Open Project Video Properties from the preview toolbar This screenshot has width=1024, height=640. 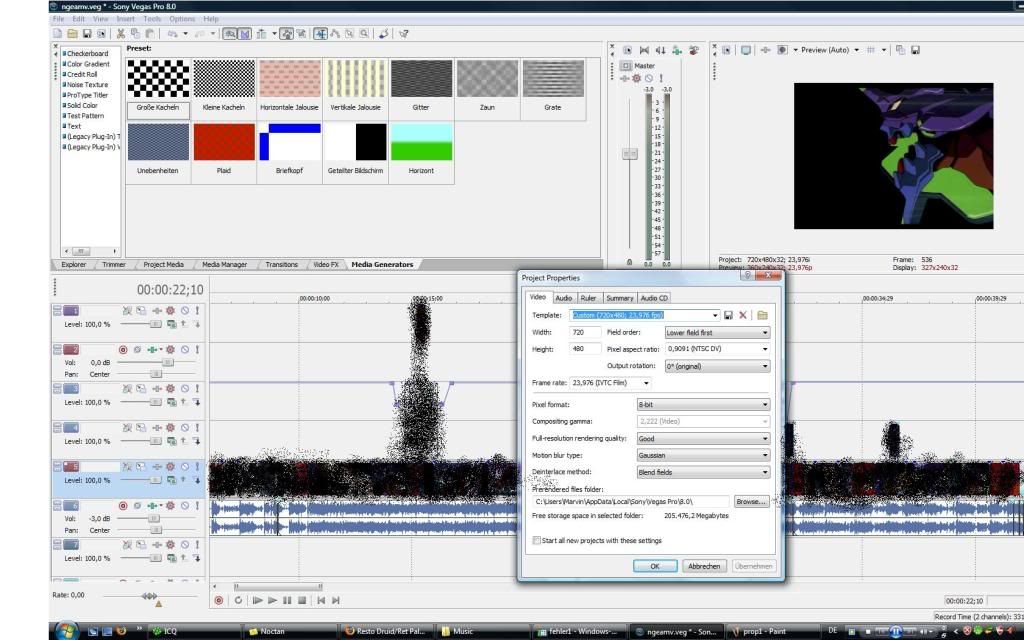[726, 50]
